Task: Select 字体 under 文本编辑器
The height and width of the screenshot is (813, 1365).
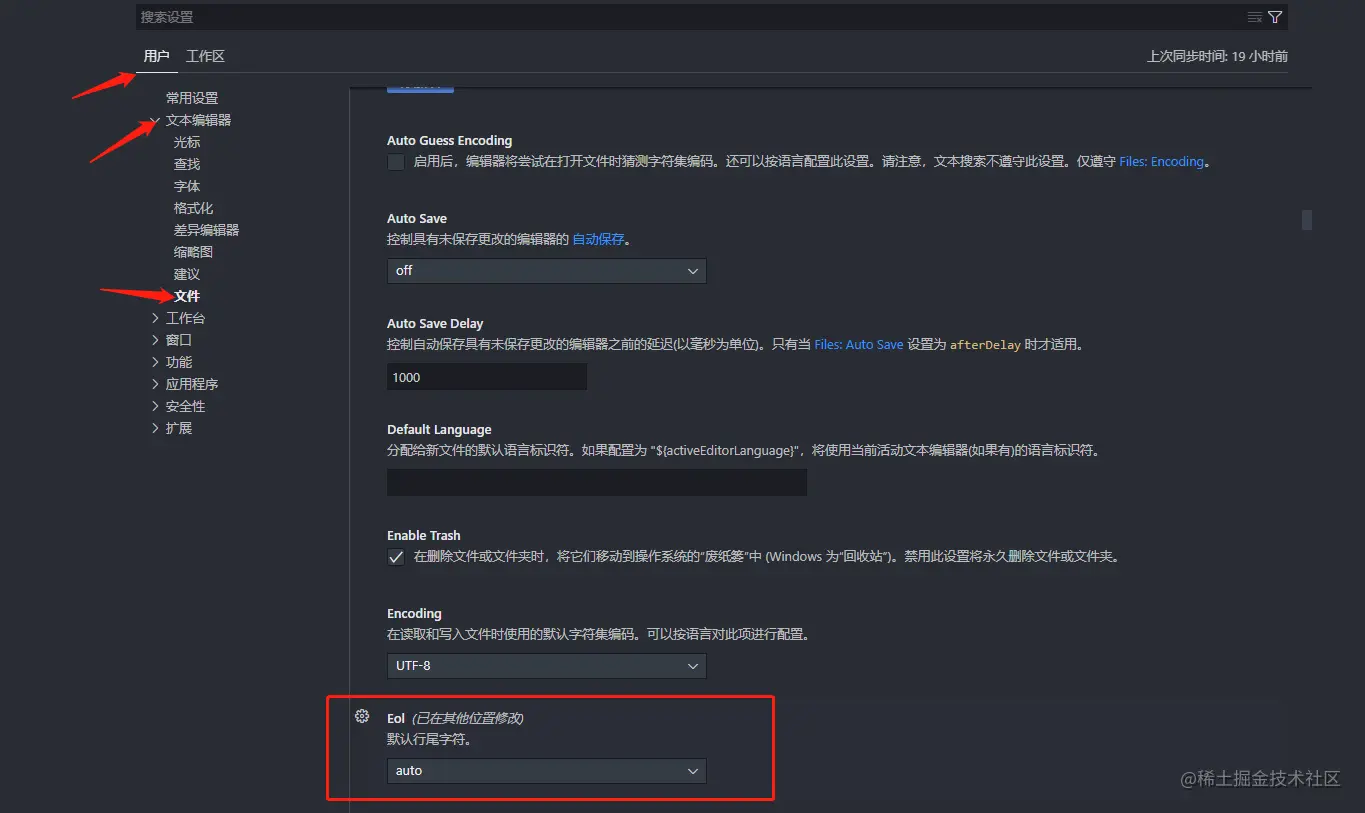Action: coord(187,186)
